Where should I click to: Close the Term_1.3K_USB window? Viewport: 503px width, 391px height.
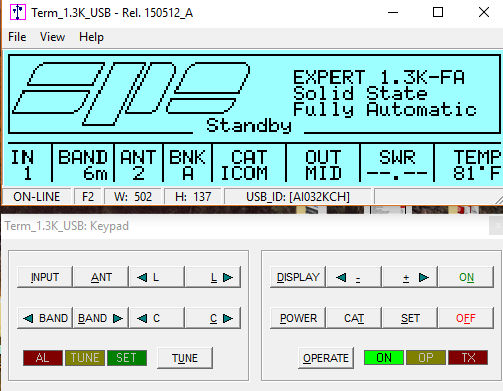(x=484, y=13)
